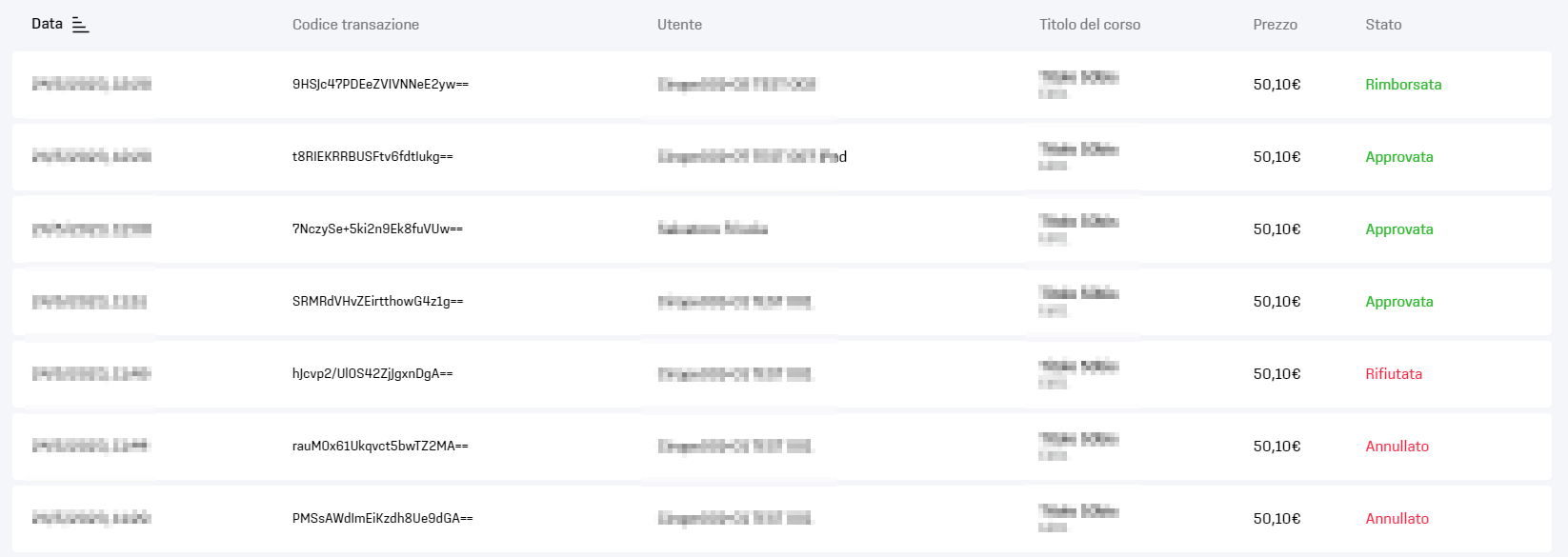Click the Titolo del corso column header

[1090, 25]
